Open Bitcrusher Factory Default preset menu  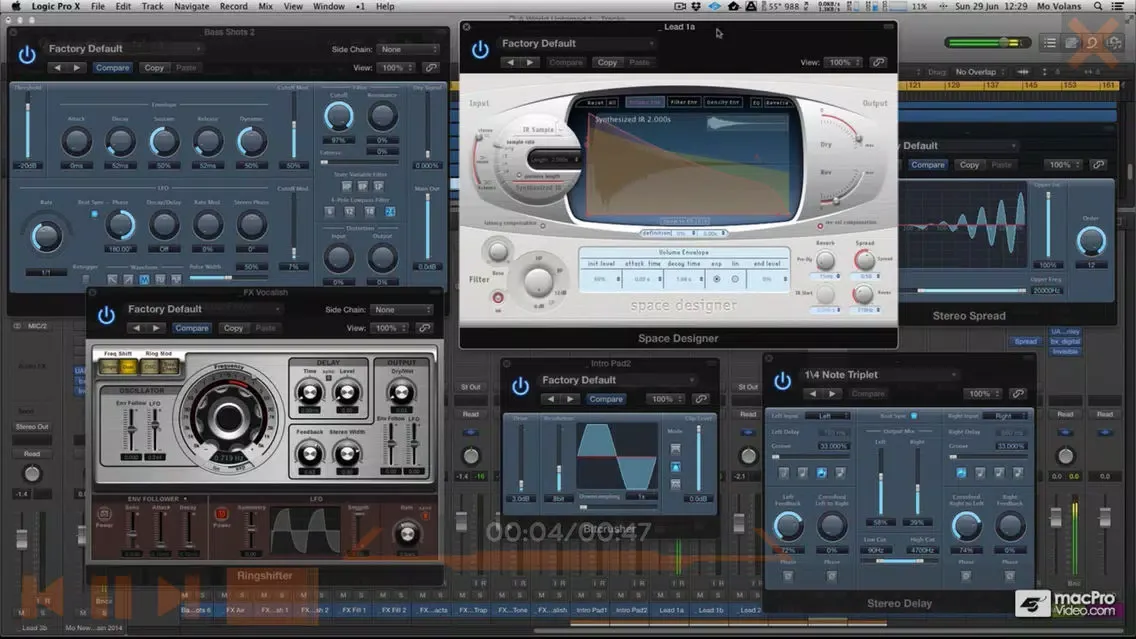(617, 380)
